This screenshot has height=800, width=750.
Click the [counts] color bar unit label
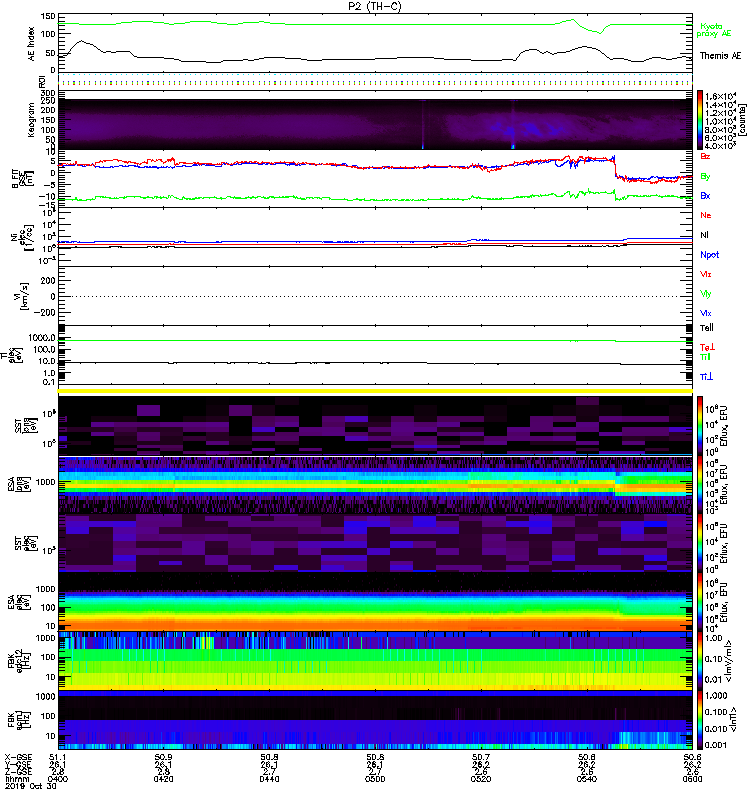(x=742, y=120)
